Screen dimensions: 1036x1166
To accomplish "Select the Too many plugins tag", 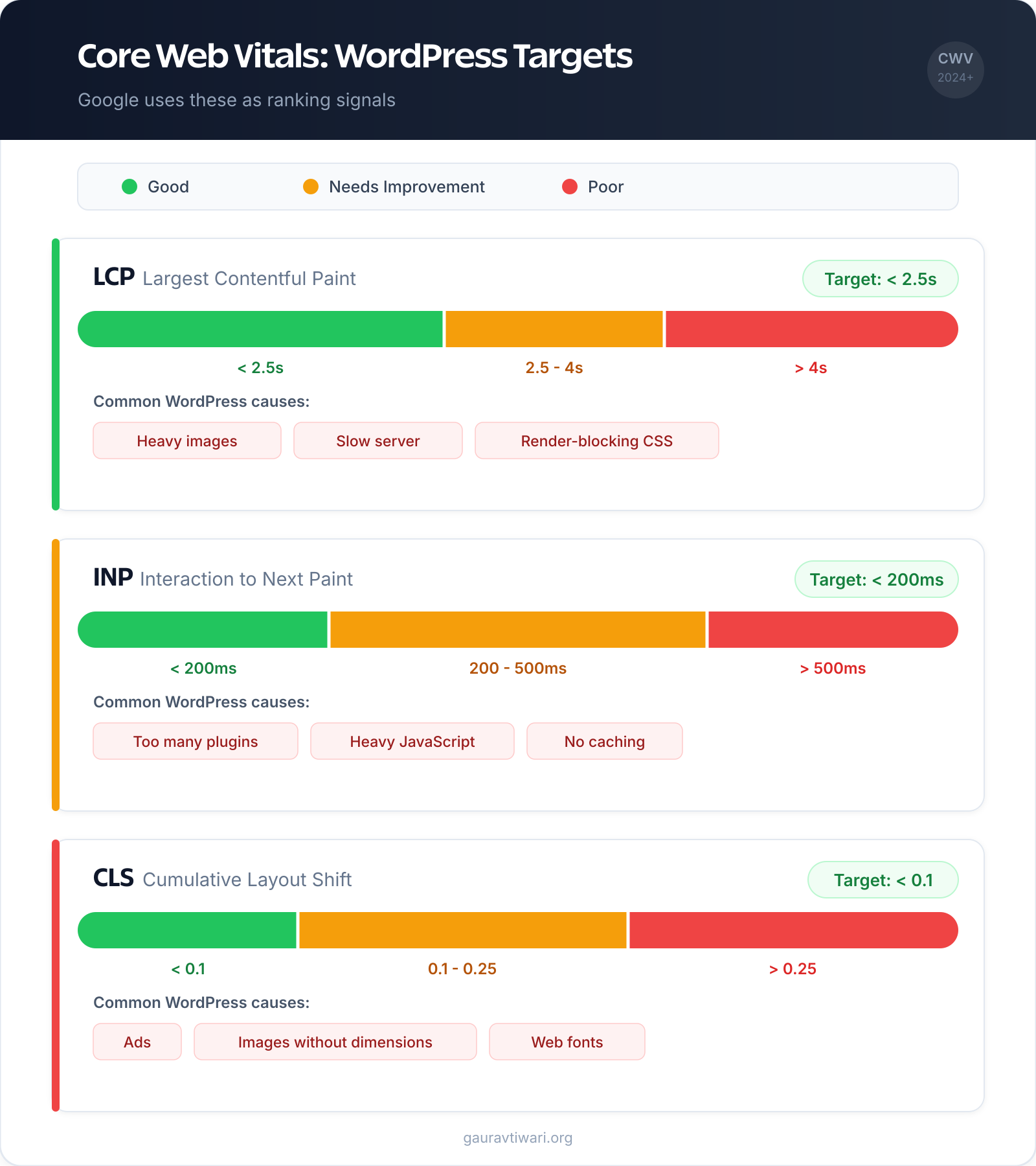I will pyautogui.click(x=195, y=741).
